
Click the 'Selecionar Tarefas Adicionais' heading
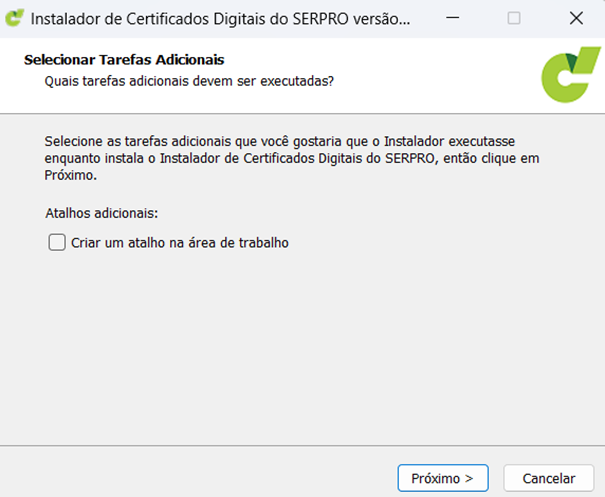point(124,60)
